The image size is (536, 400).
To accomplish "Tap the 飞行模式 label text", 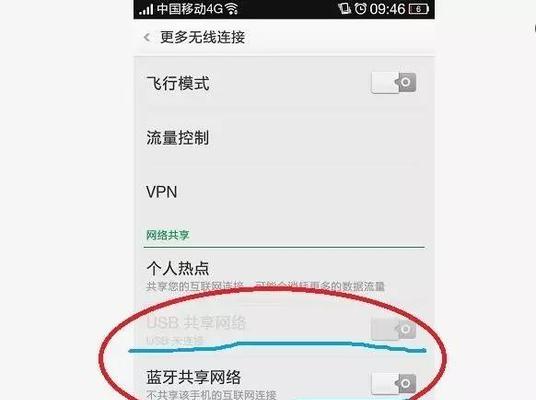I will pyautogui.click(x=177, y=83).
